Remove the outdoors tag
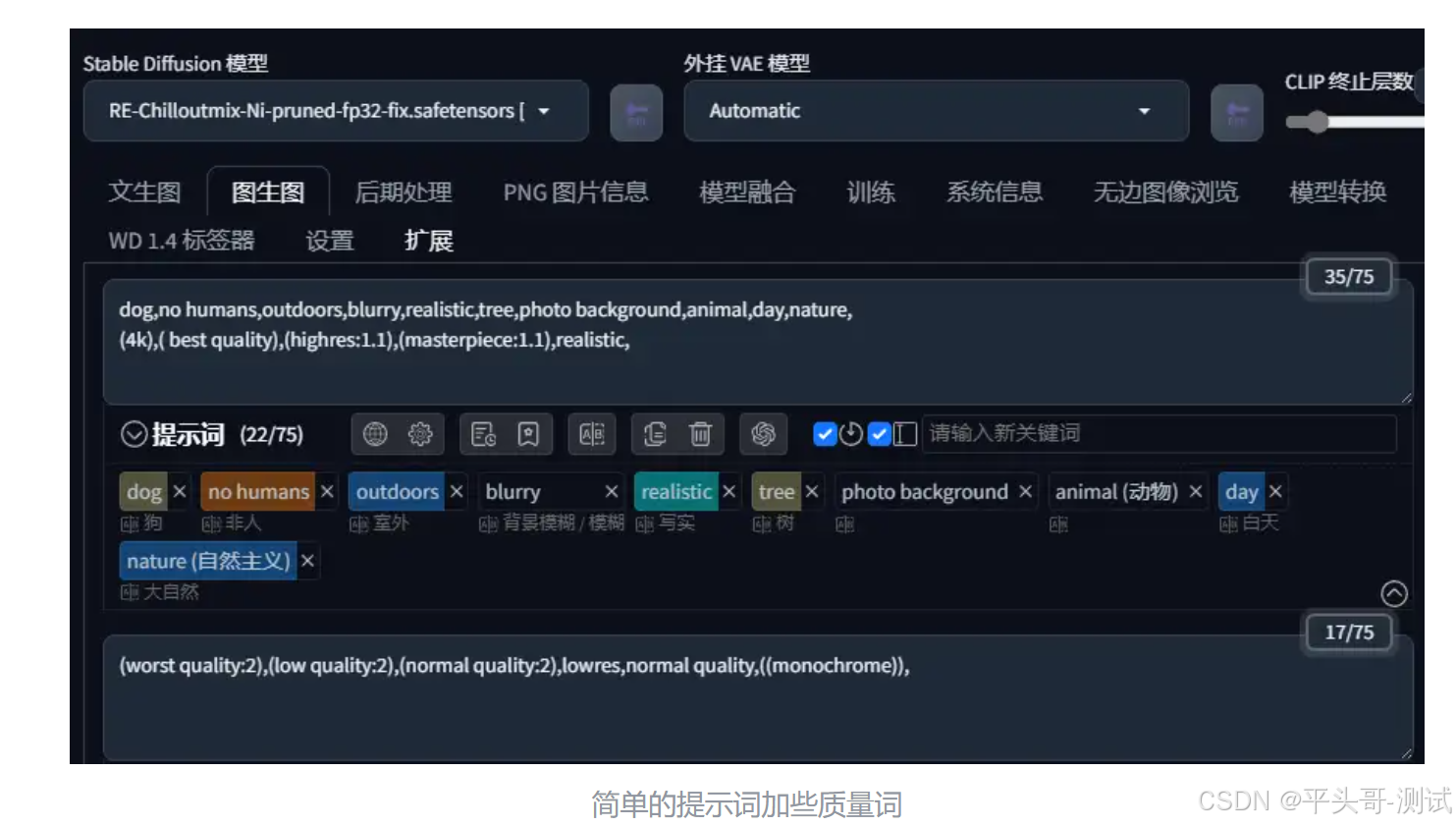Screen dimensions: 1456x826 point(457,491)
